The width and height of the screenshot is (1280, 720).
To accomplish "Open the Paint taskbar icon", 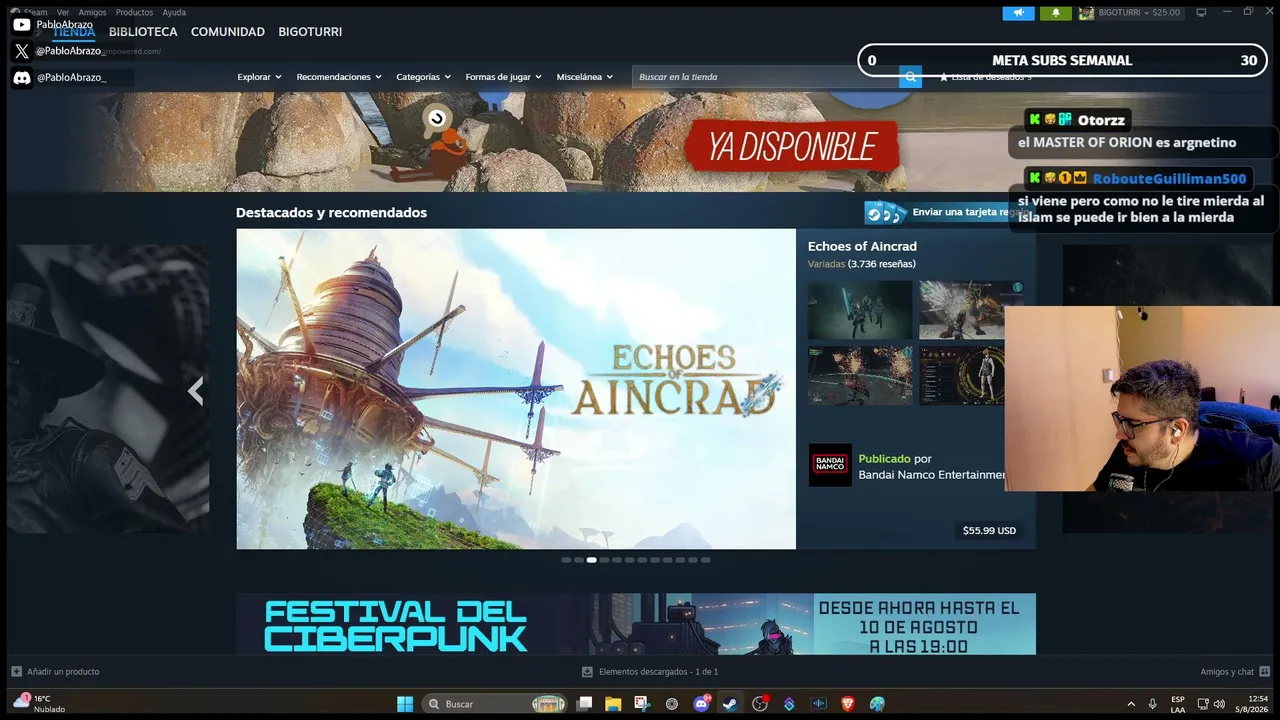I will click(x=877, y=704).
